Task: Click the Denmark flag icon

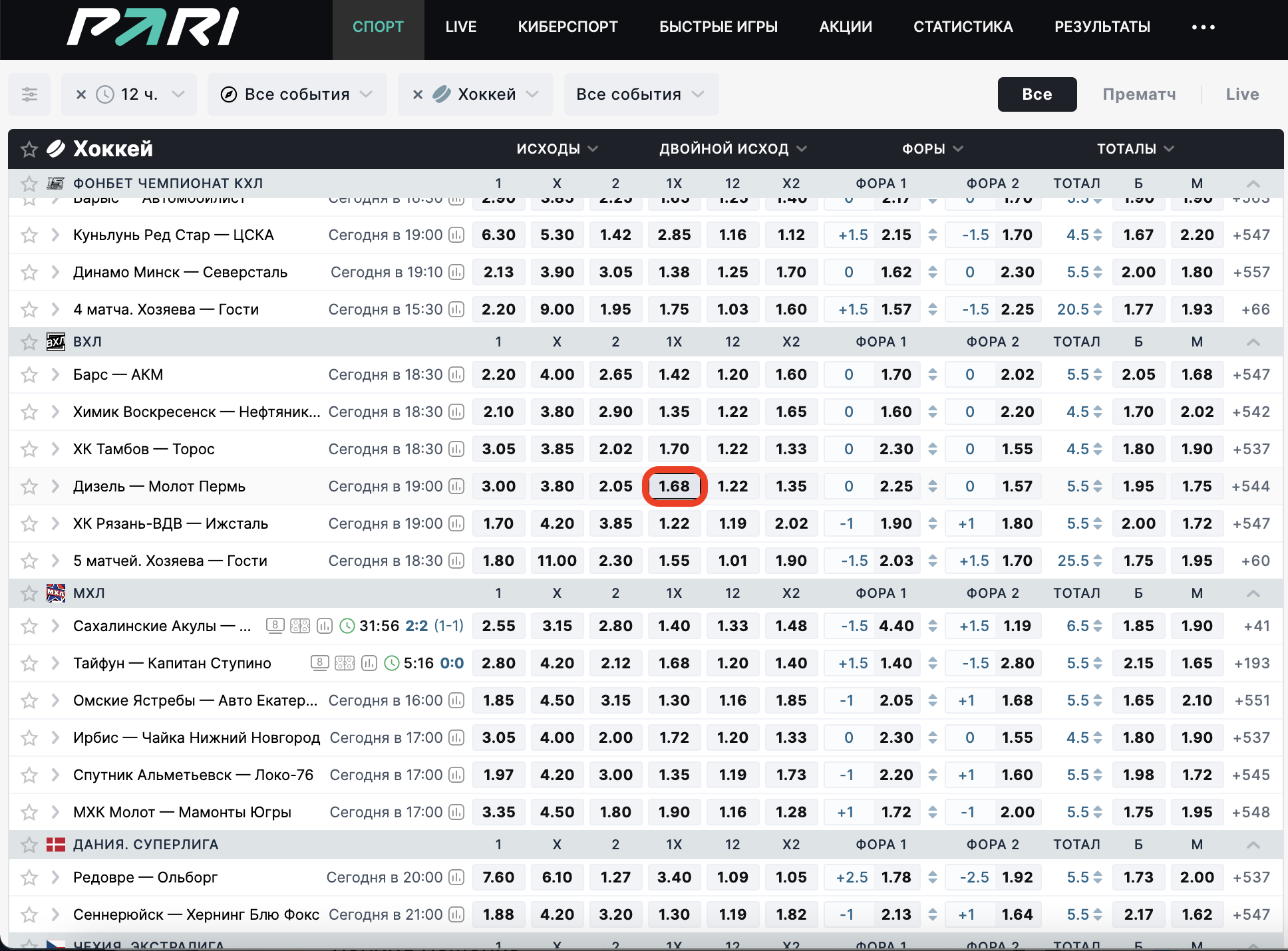Action: (56, 845)
